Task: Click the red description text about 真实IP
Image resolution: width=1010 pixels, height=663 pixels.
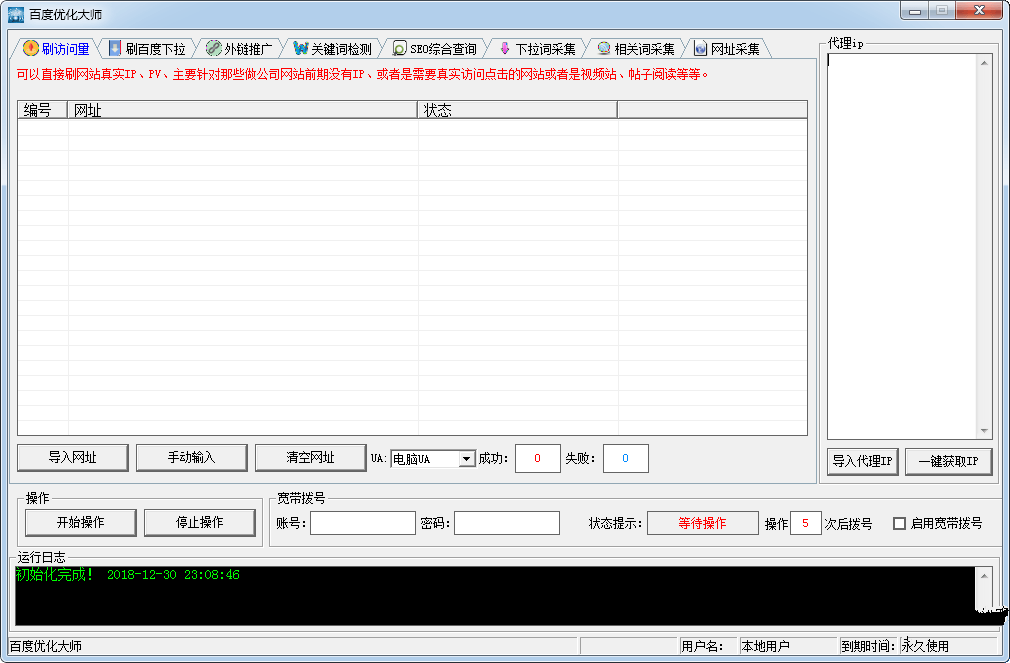Action: click(362, 75)
